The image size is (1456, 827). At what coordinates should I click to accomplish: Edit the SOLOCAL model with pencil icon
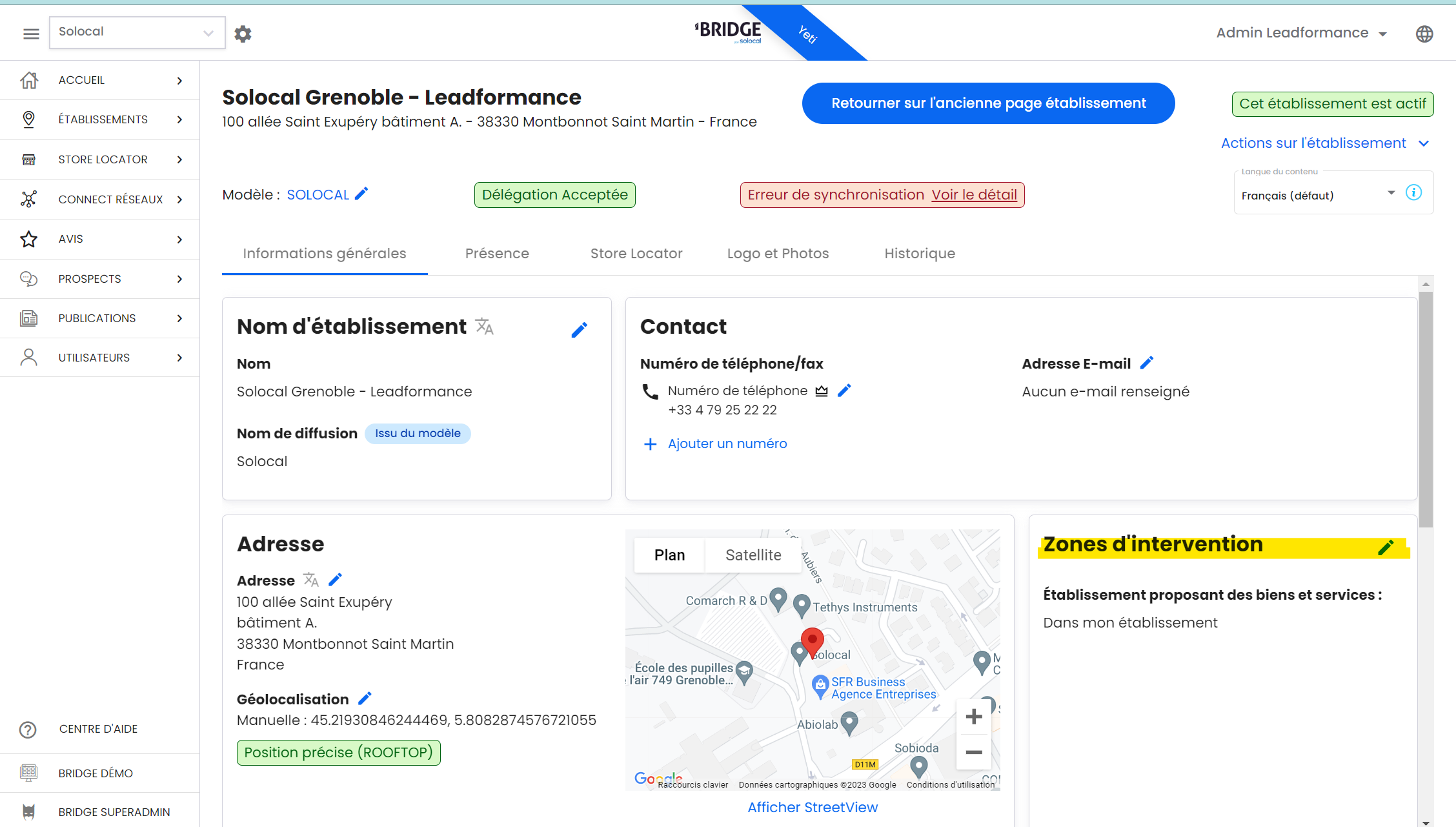pyautogui.click(x=361, y=194)
